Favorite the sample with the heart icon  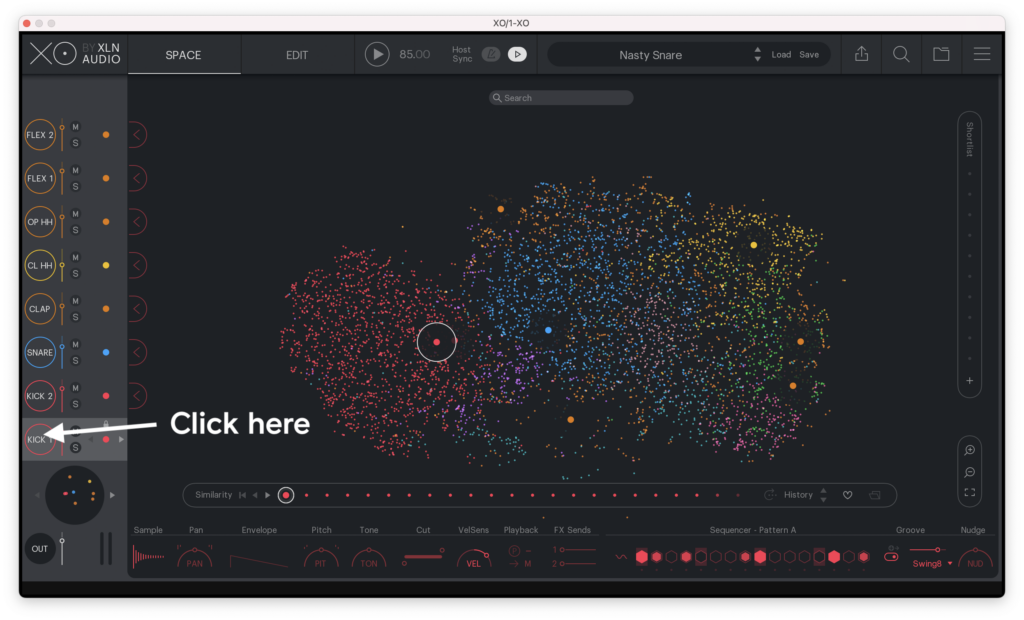click(x=848, y=495)
